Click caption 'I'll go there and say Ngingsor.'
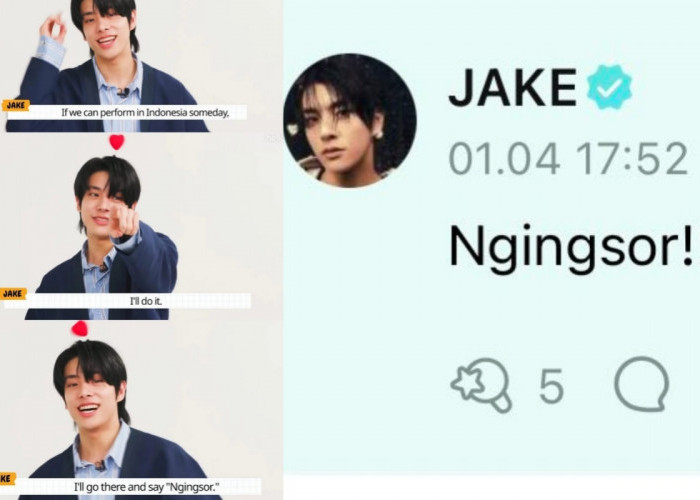 click(x=146, y=487)
